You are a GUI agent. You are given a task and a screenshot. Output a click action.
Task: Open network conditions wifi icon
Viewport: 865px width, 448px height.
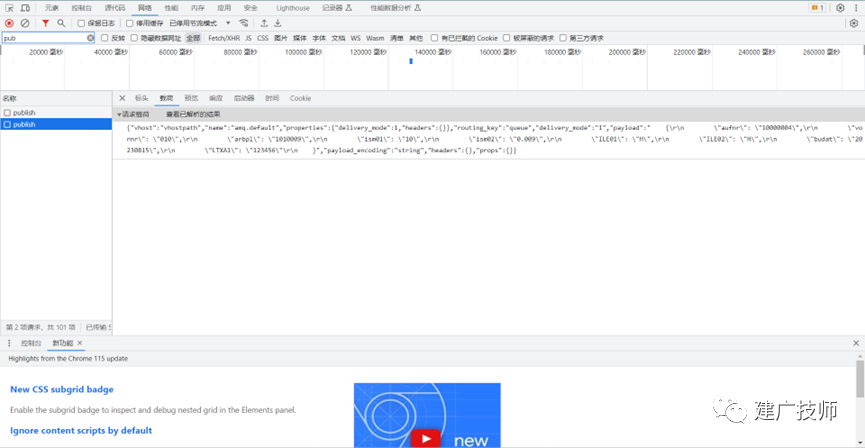pyautogui.click(x=243, y=23)
